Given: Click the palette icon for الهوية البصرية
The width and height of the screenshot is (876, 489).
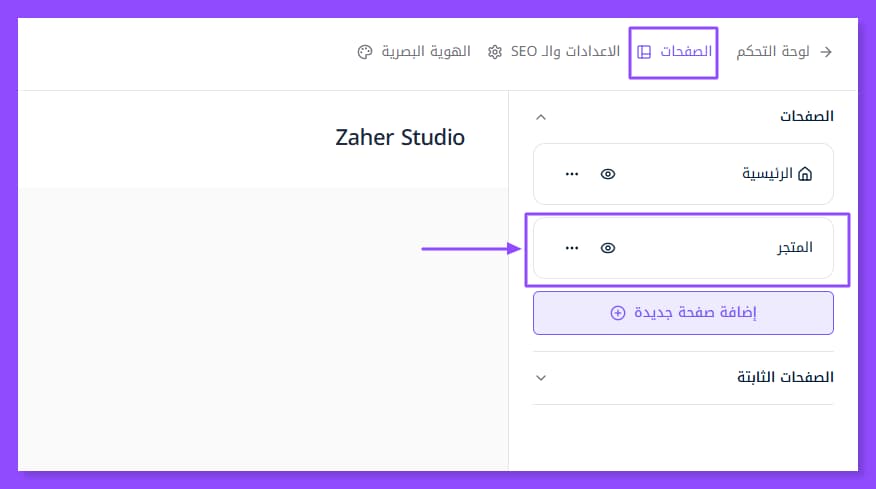Looking at the screenshot, I should [x=364, y=51].
